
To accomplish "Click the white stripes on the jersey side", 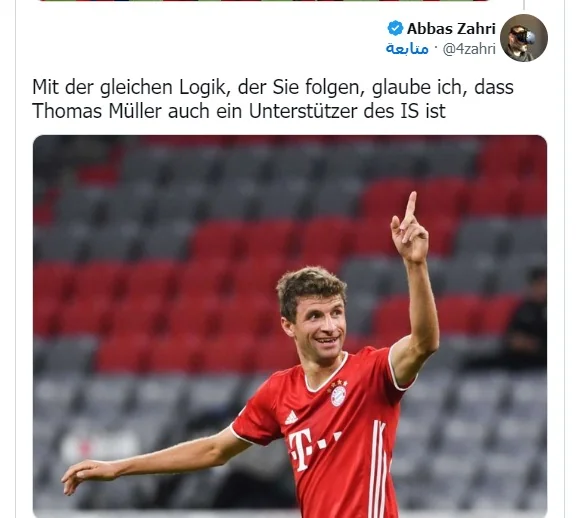I will point(379,465).
